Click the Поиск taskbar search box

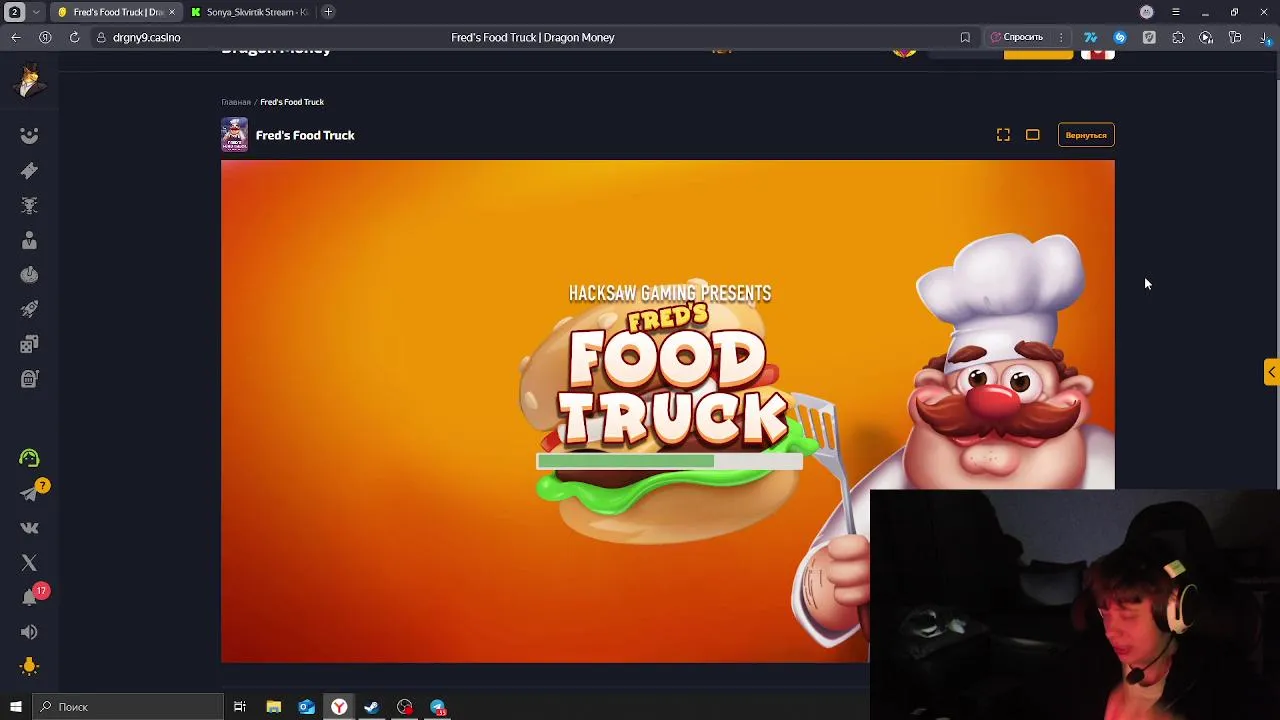[x=128, y=707]
